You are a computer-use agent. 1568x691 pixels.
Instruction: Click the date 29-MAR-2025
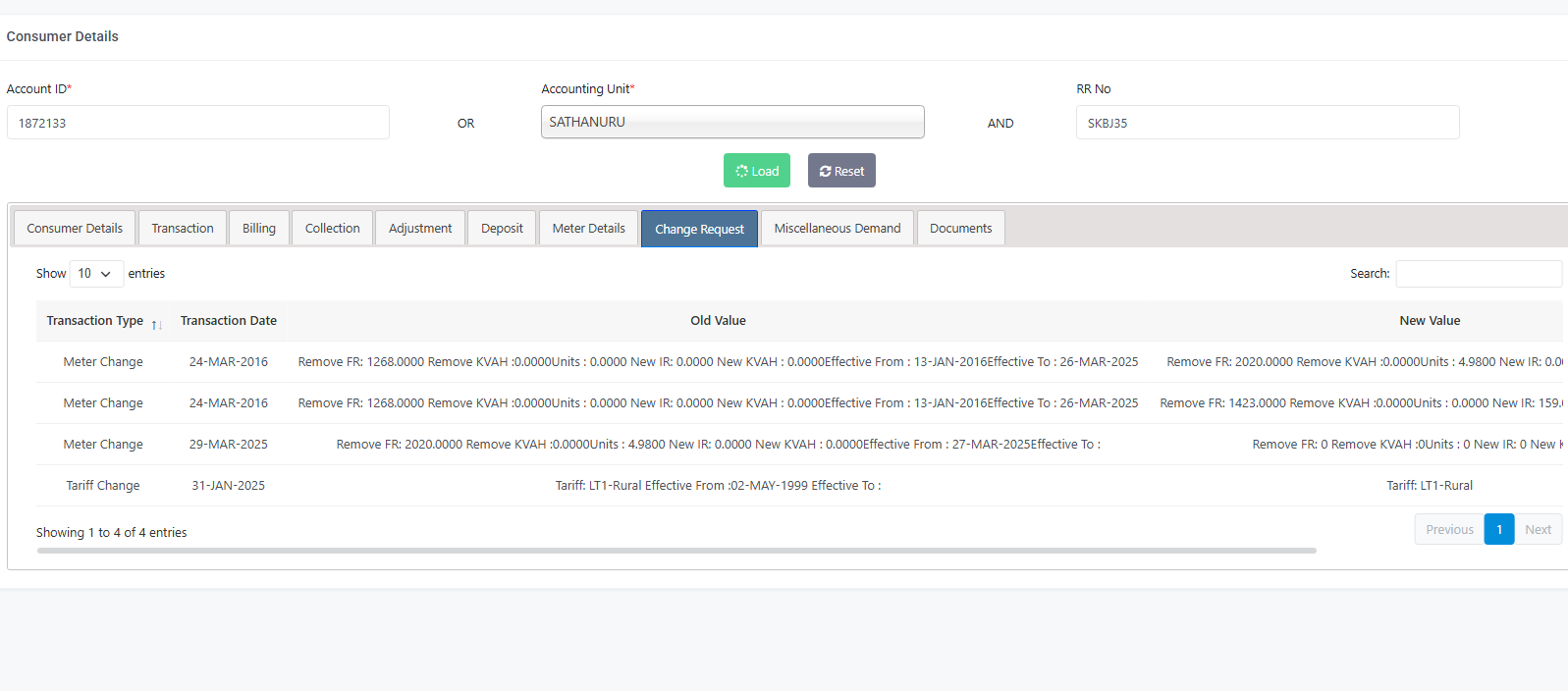[x=229, y=445]
